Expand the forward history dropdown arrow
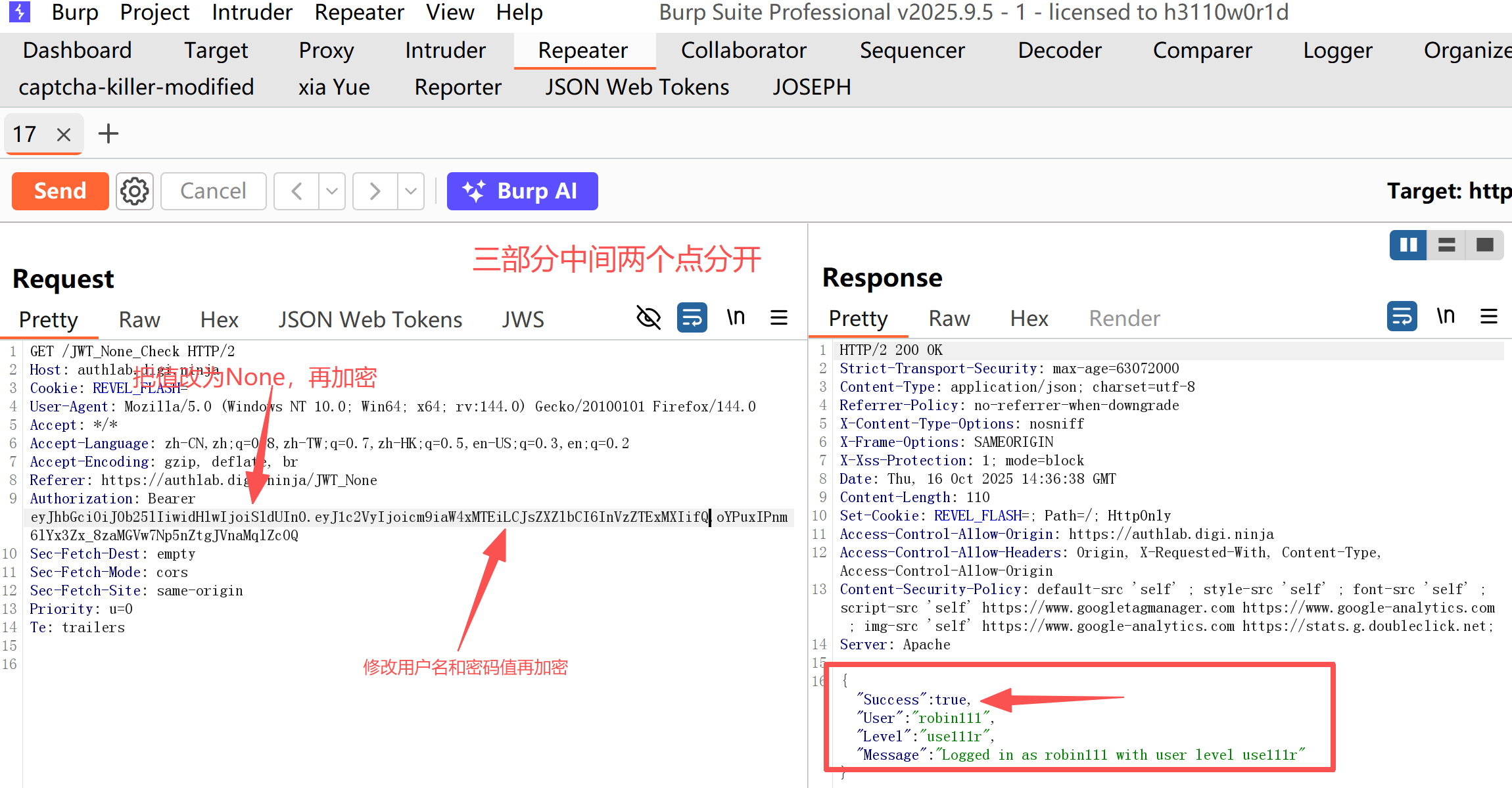This screenshot has width=1512, height=788. click(x=411, y=191)
